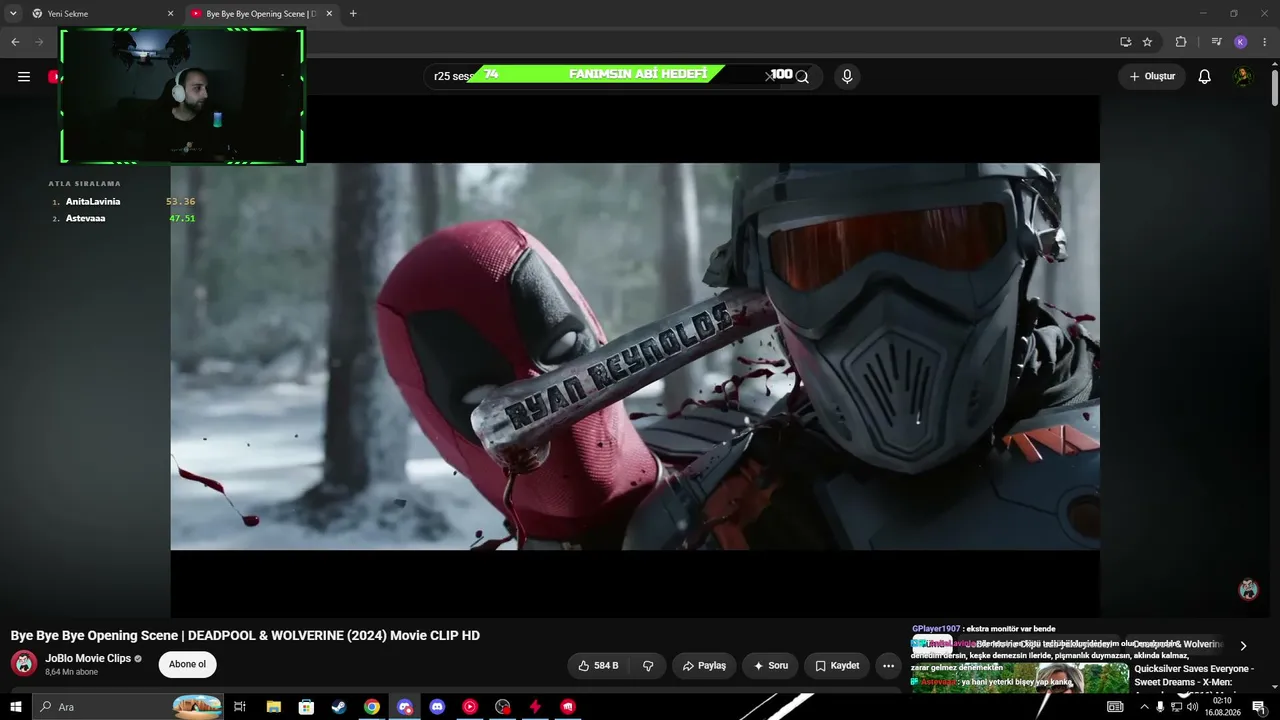Image resolution: width=1280 pixels, height=720 pixels.
Task: Search with the microphone voice button
Action: tap(847, 77)
